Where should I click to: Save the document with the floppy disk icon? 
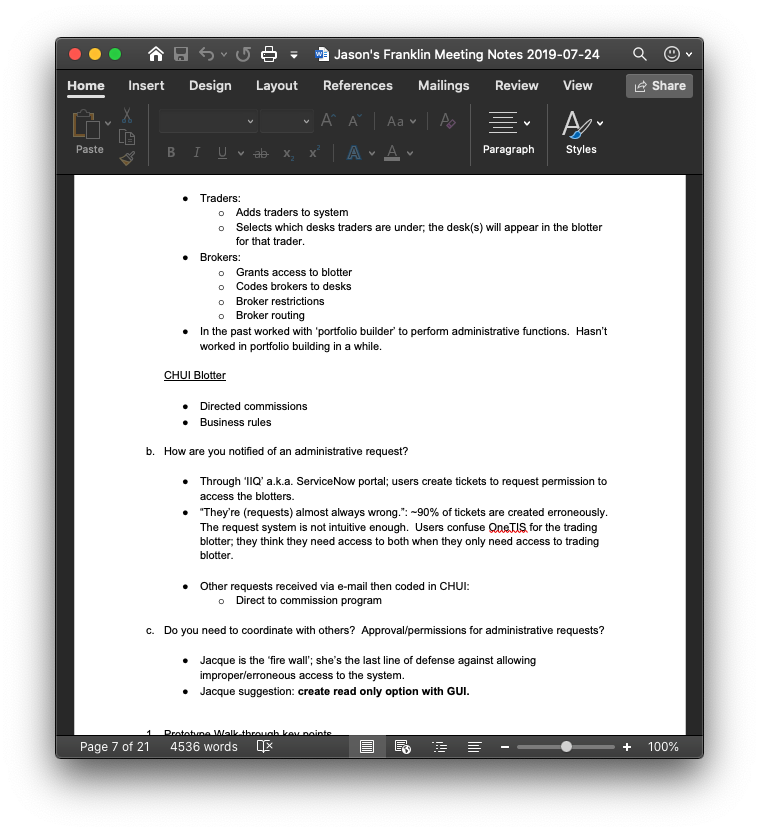point(181,54)
